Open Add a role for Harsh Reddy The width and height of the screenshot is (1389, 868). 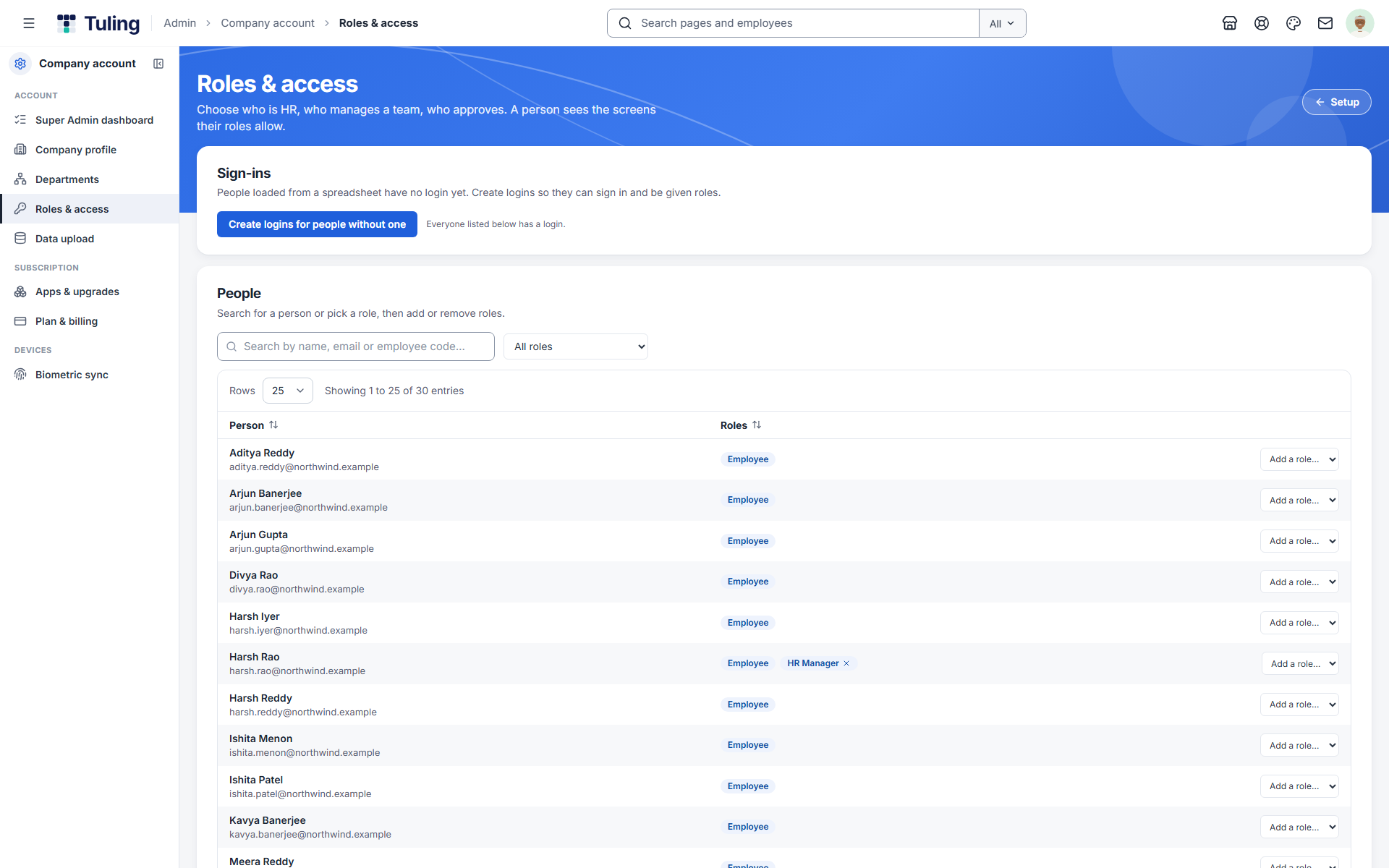pyautogui.click(x=1299, y=705)
